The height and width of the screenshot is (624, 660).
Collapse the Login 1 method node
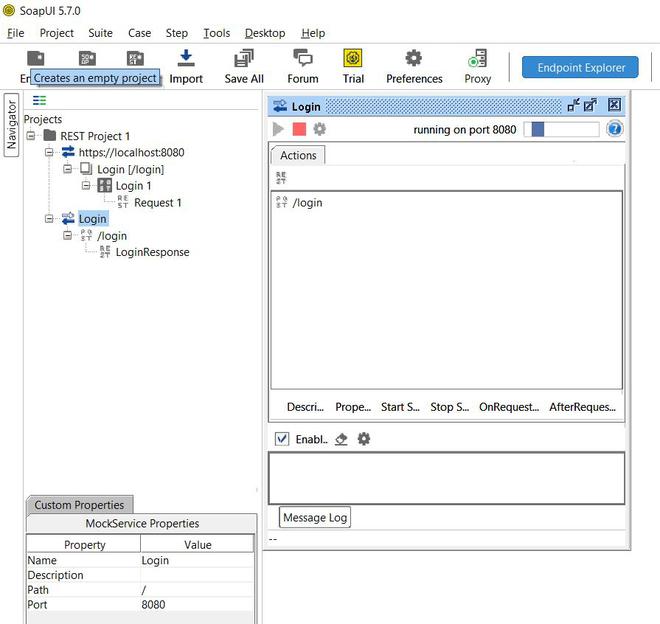point(86,186)
